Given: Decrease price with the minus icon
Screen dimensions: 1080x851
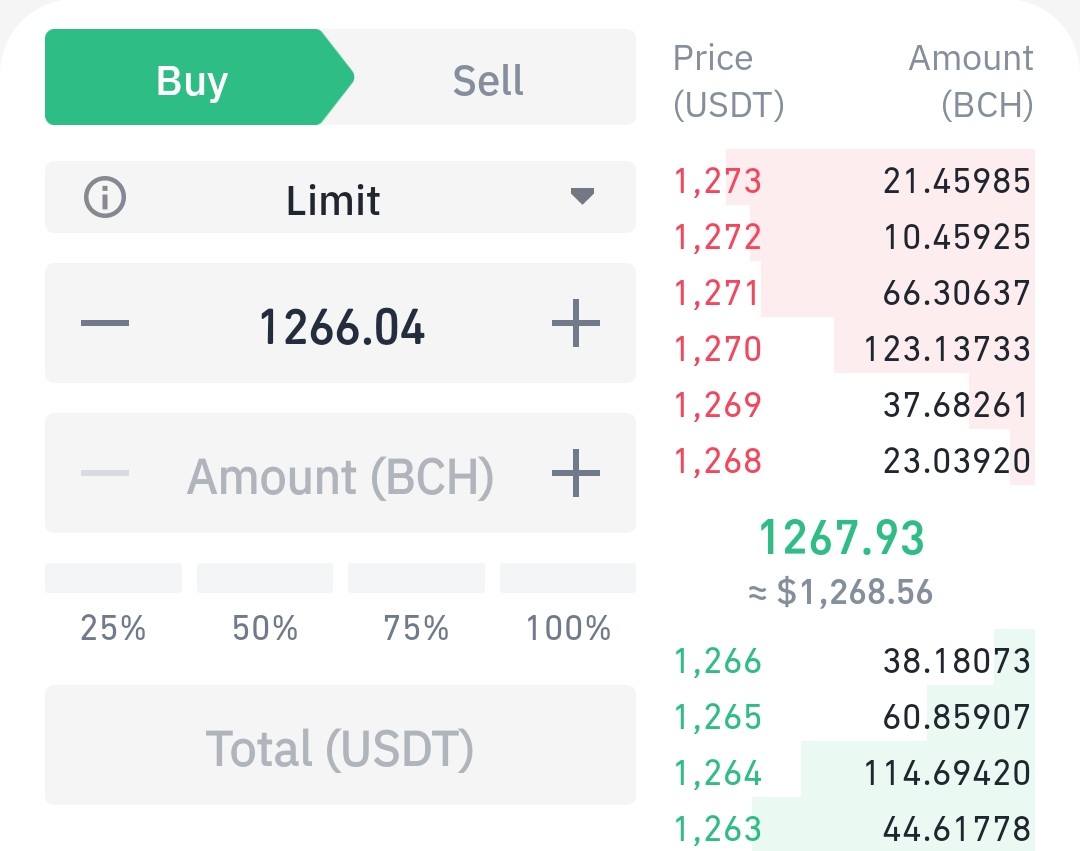Looking at the screenshot, I should coord(105,323).
